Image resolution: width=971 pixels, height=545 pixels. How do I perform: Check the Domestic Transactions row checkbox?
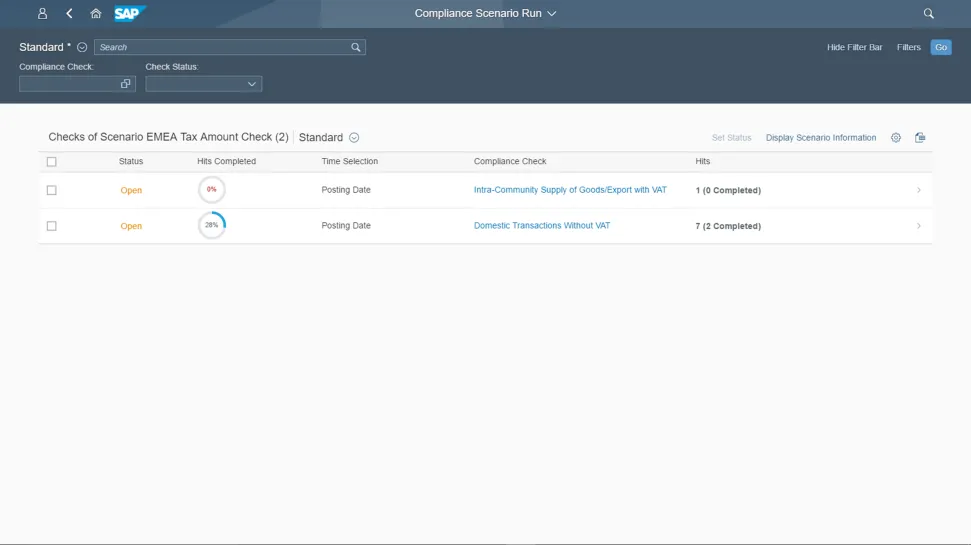tap(52, 226)
